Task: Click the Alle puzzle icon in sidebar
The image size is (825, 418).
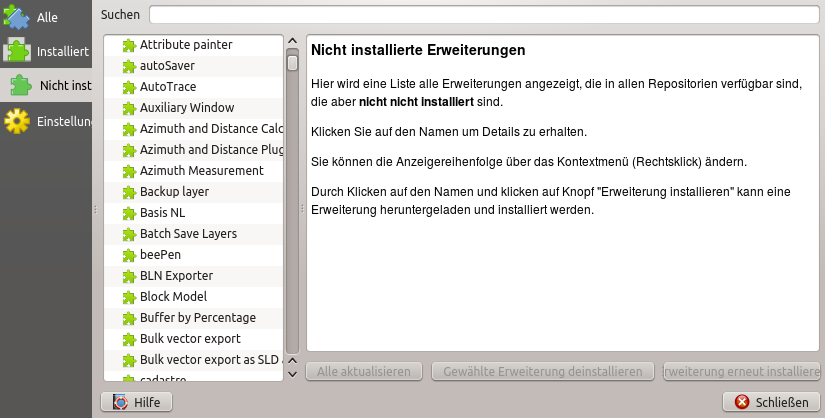Action: [x=17, y=17]
